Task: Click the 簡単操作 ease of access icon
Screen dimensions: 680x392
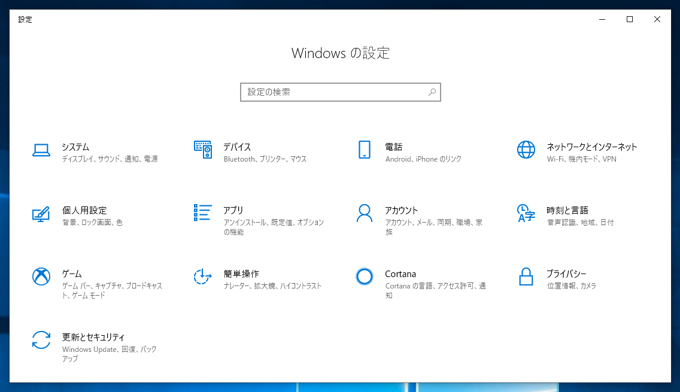Action: coord(203,276)
